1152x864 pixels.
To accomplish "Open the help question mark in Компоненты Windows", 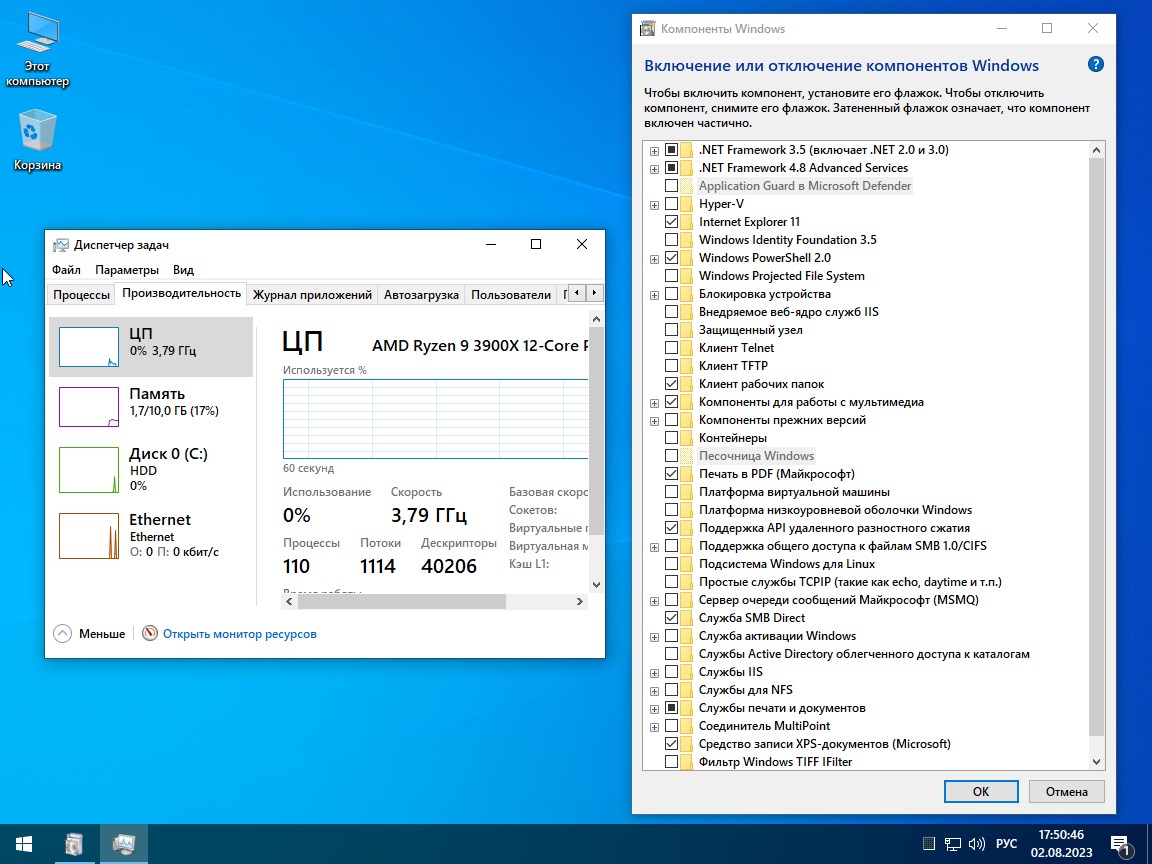I will coord(1095,63).
